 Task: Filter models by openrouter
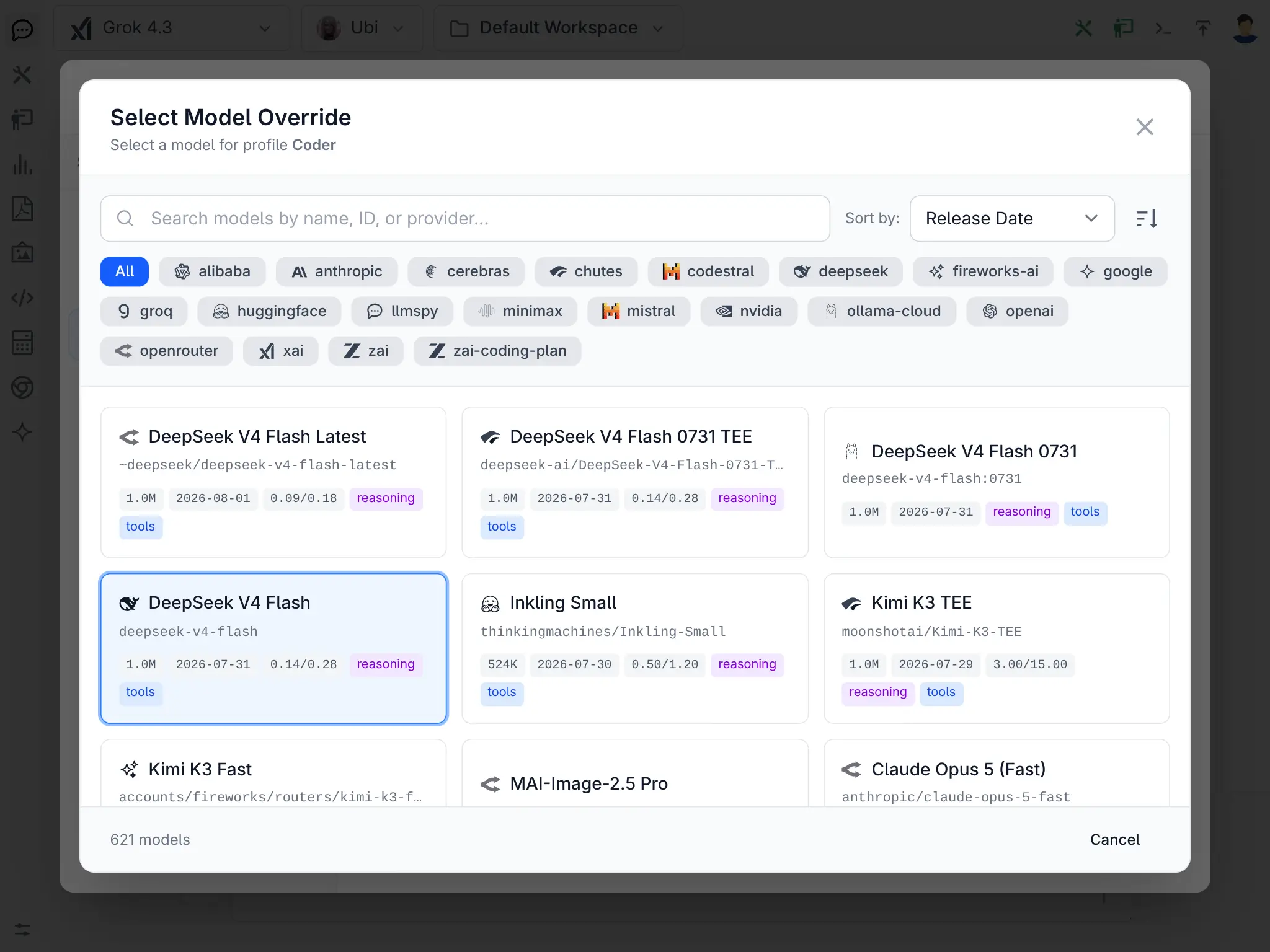[x=167, y=351]
